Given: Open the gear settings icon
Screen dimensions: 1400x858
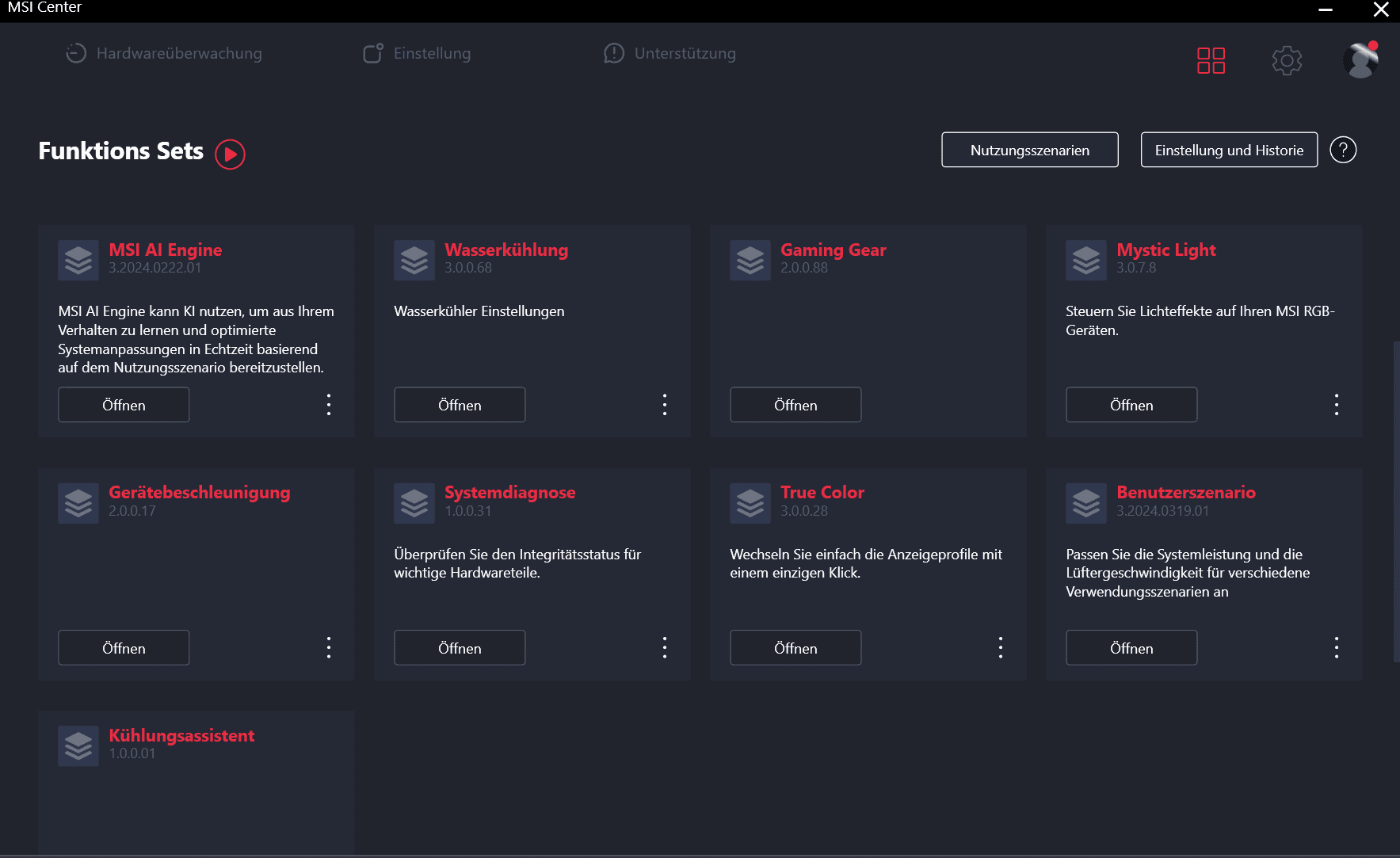Looking at the screenshot, I should click(1287, 60).
